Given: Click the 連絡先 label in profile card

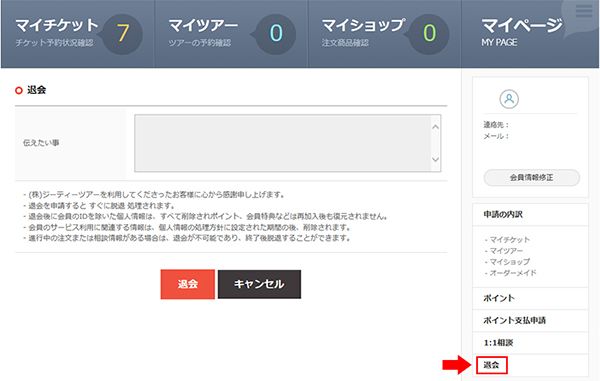Looking at the screenshot, I should pyautogui.click(x=496, y=125).
